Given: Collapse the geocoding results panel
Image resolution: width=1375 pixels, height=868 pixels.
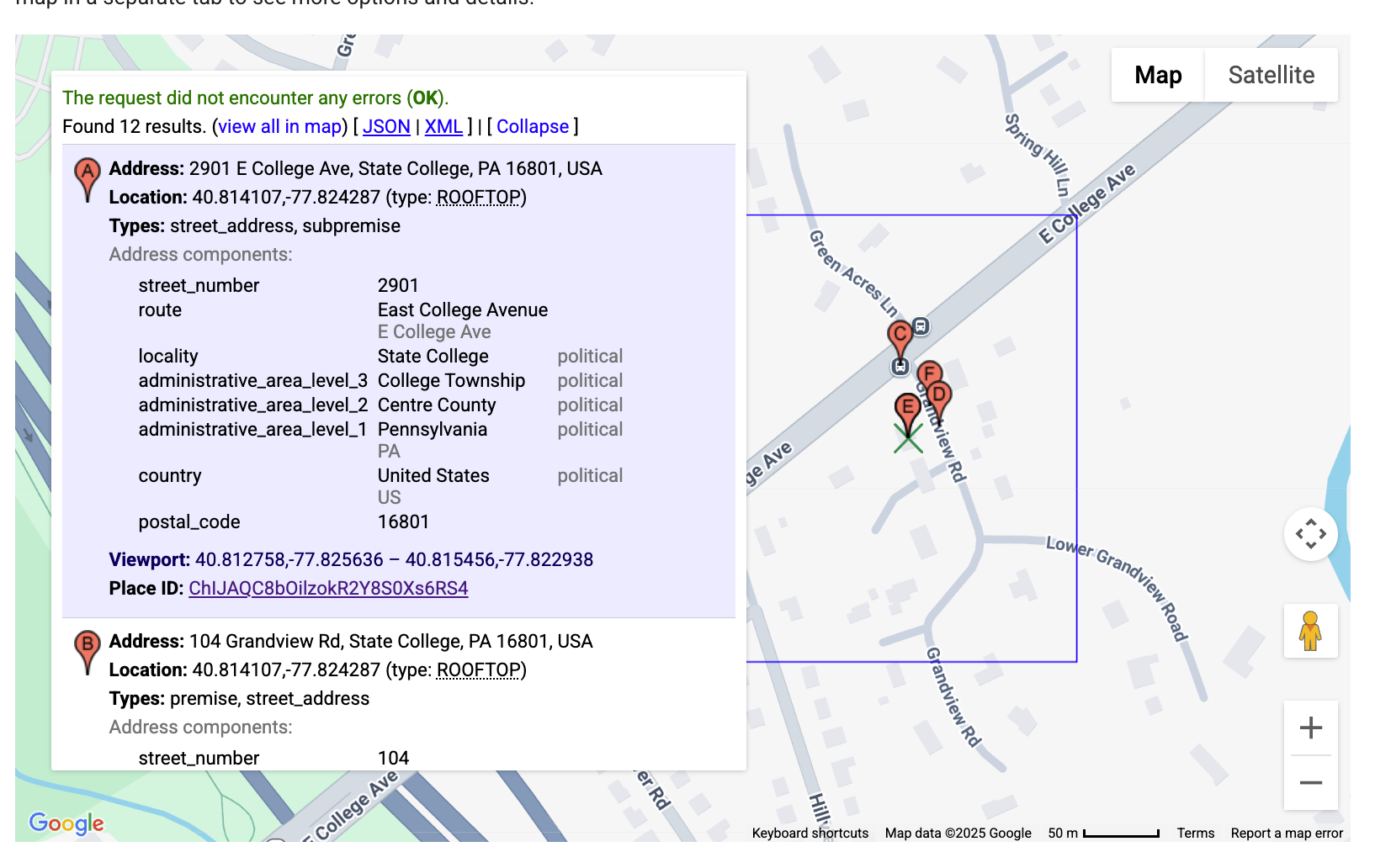Looking at the screenshot, I should tap(533, 126).
